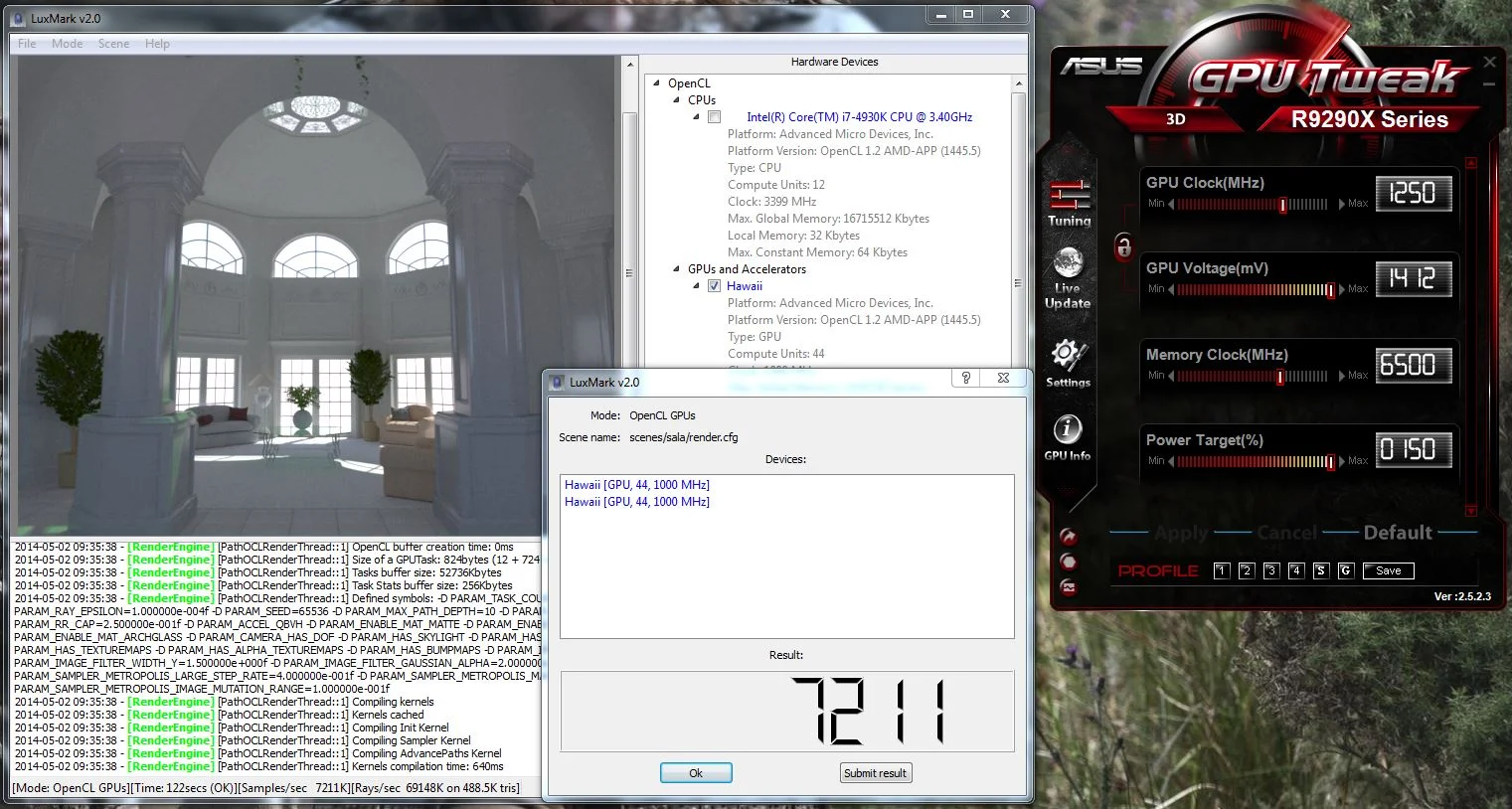Image resolution: width=1512 pixels, height=809 pixels.
Task: Click the Power Target value field 0150
Action: (x=1413, y=450)
